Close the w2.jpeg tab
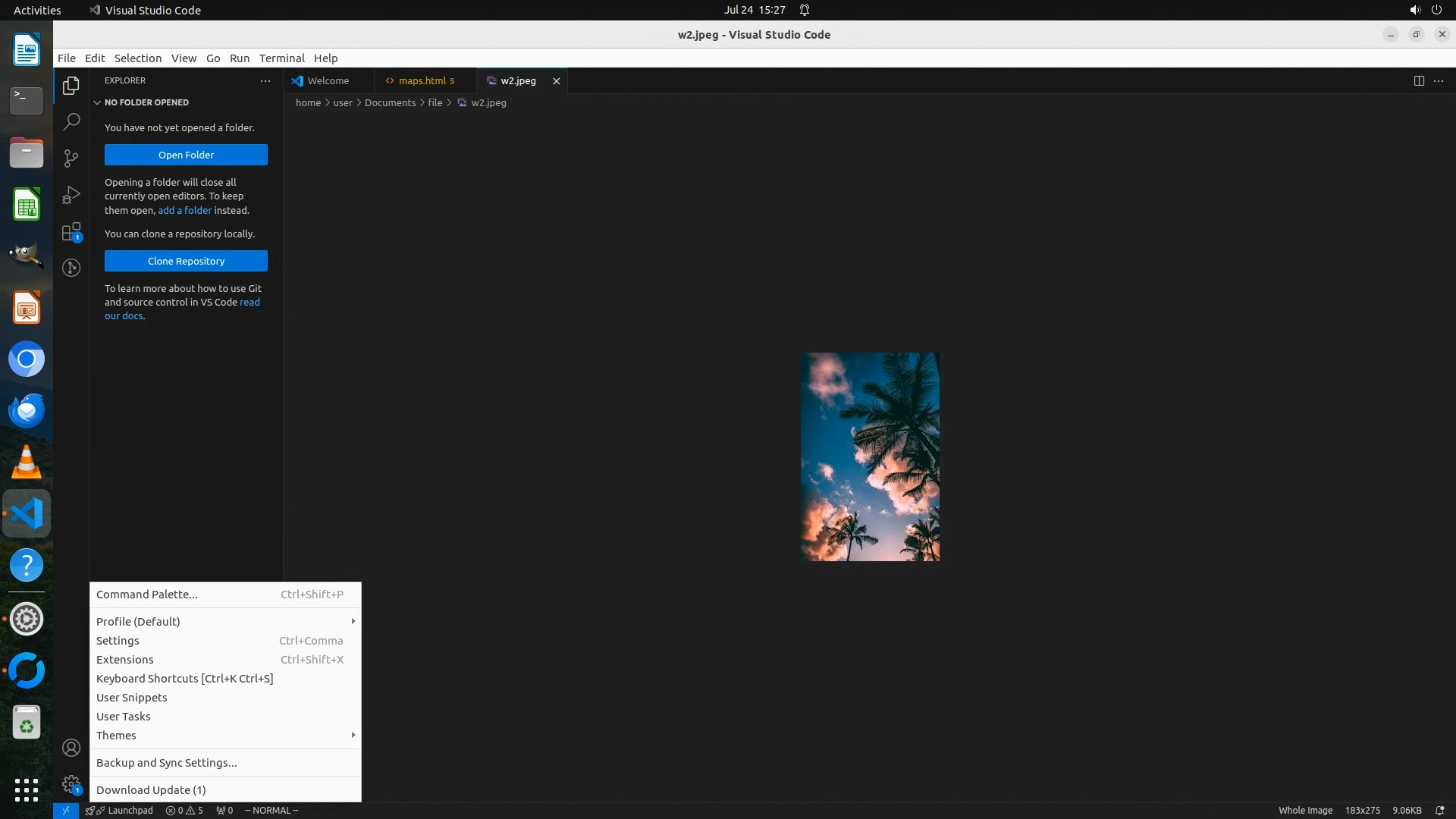Image resolution: width=1456 pixels, height=819 pixels. [x=556, y=80]
